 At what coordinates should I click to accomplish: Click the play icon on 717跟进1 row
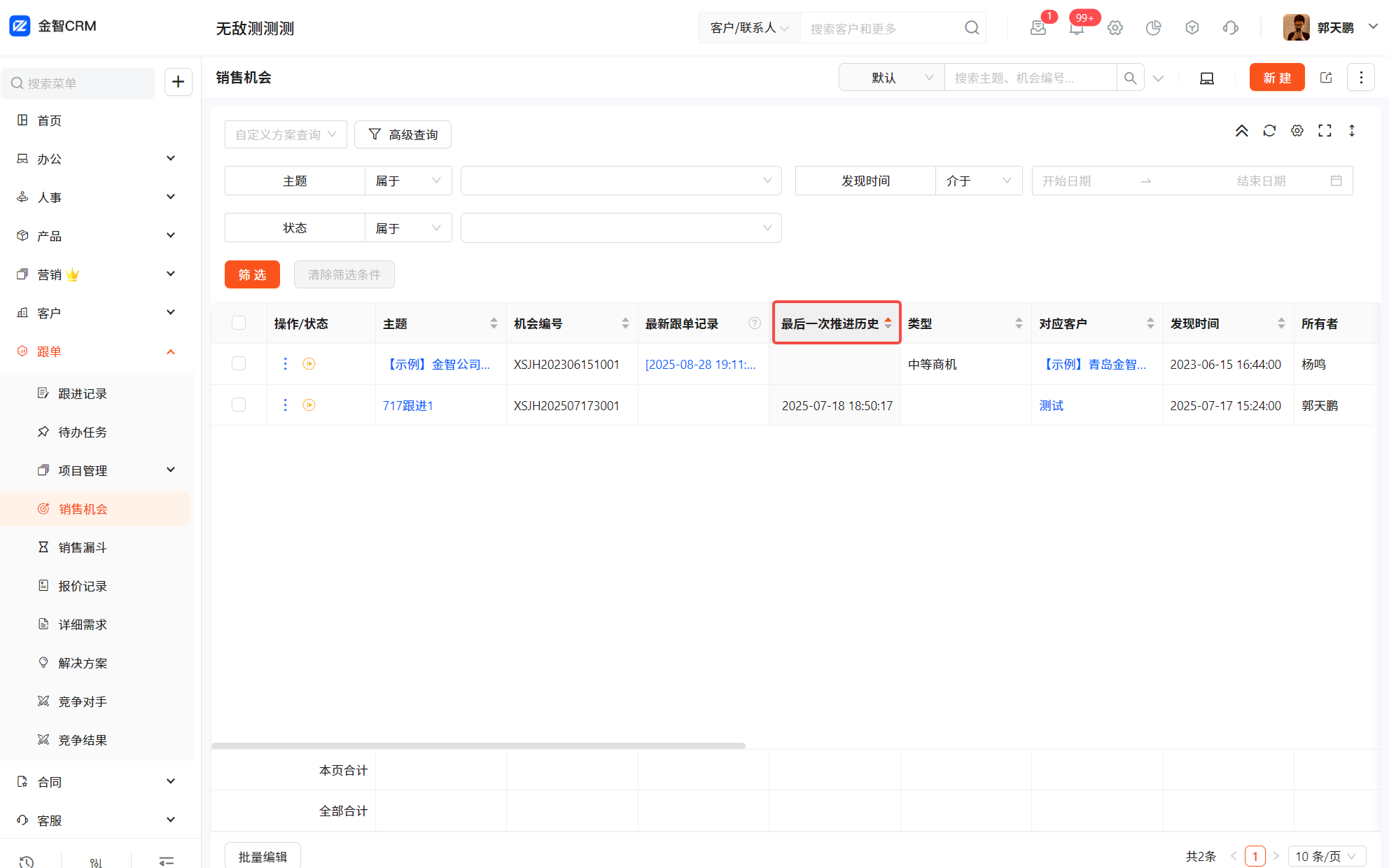309,405
